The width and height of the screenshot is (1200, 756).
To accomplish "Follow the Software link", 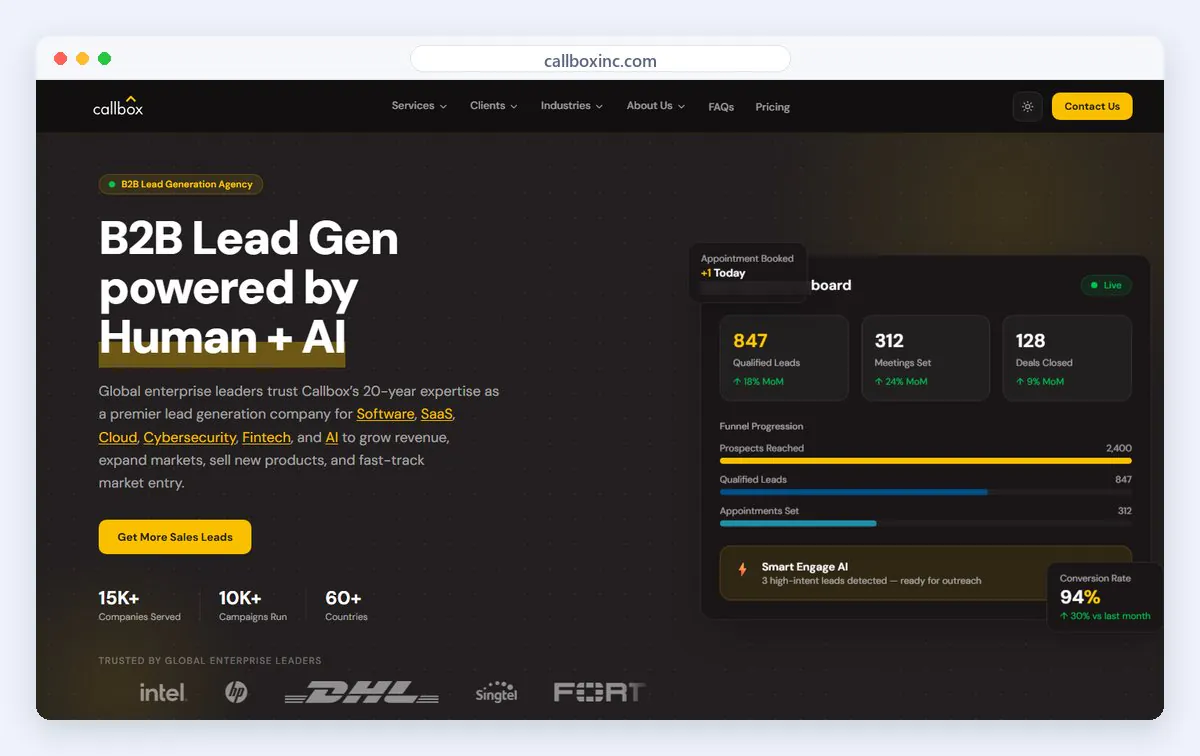I will pos(385,414).
